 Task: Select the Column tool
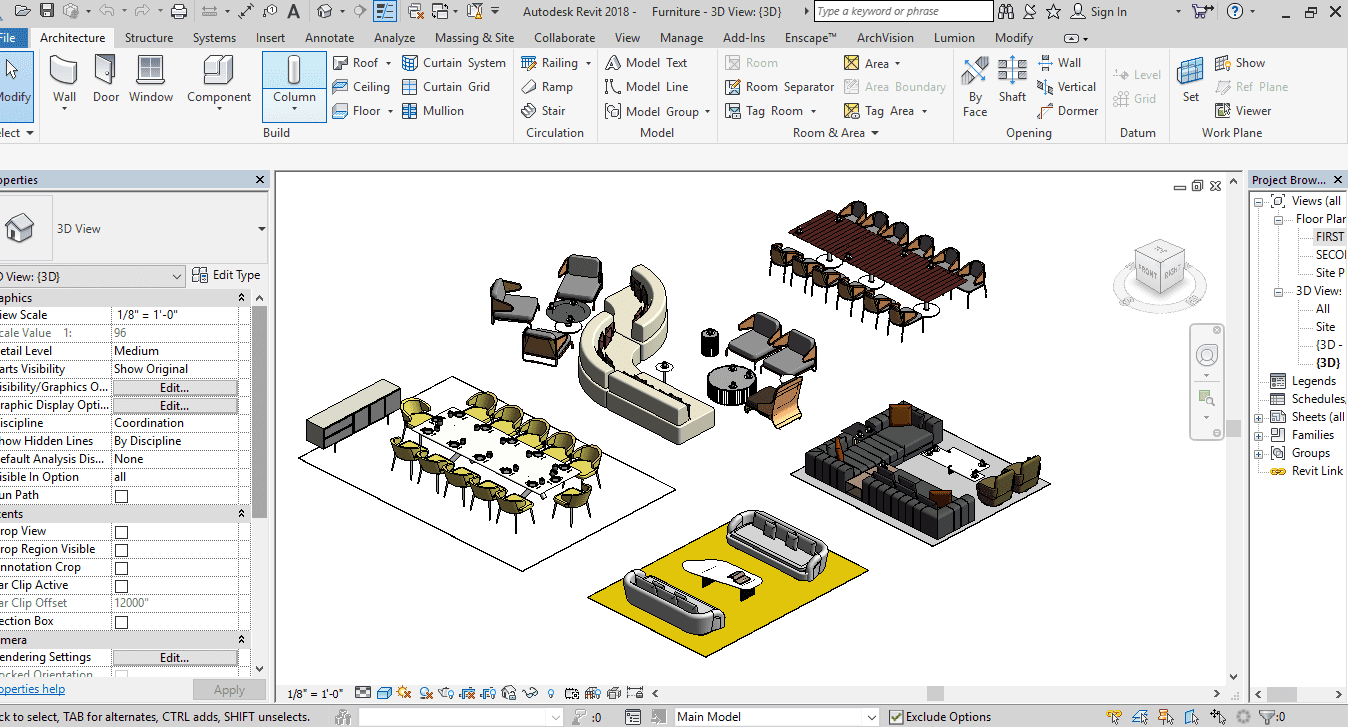294,80
